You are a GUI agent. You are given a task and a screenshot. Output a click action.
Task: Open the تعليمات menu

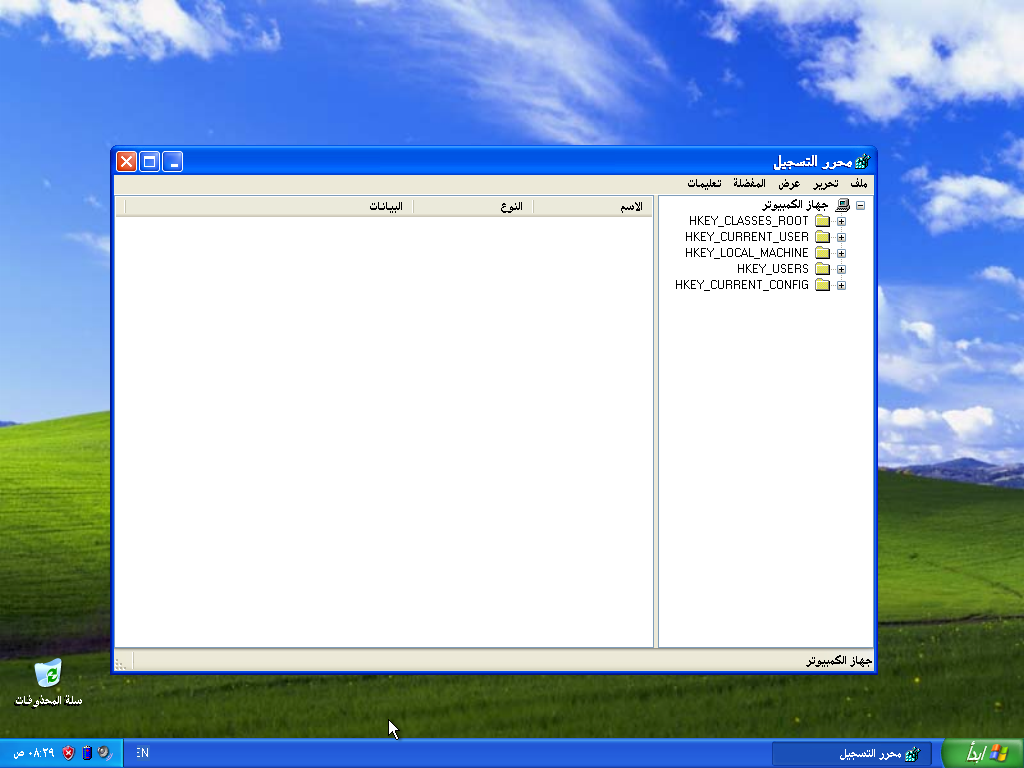click(x=704, y=184)
